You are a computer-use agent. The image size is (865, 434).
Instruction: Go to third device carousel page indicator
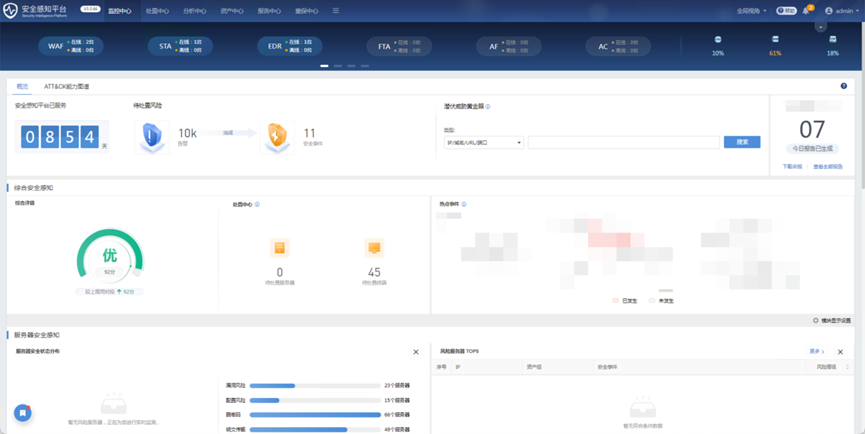pos(351,66)
